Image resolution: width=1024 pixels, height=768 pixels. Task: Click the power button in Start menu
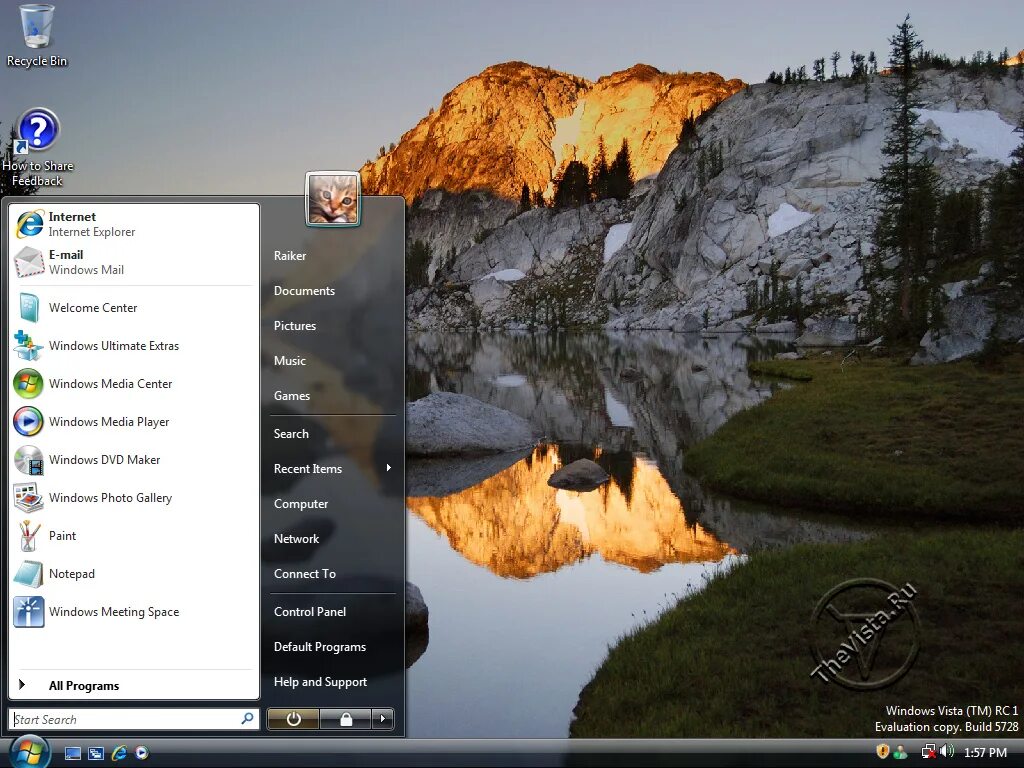coord(293,719)
